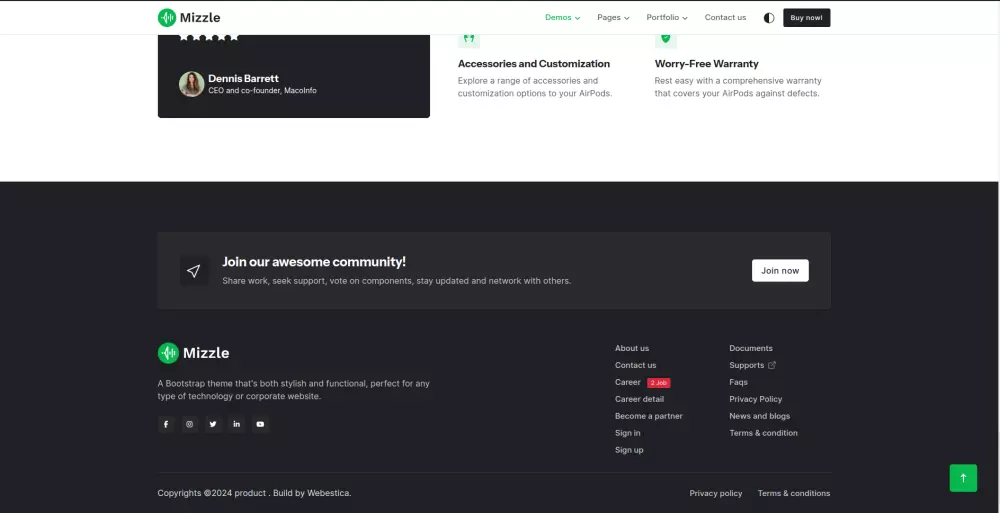Click the Buy now! button
Image resolution: width=1000 pixels, height=513 pixels.
(x=806, y=18)
